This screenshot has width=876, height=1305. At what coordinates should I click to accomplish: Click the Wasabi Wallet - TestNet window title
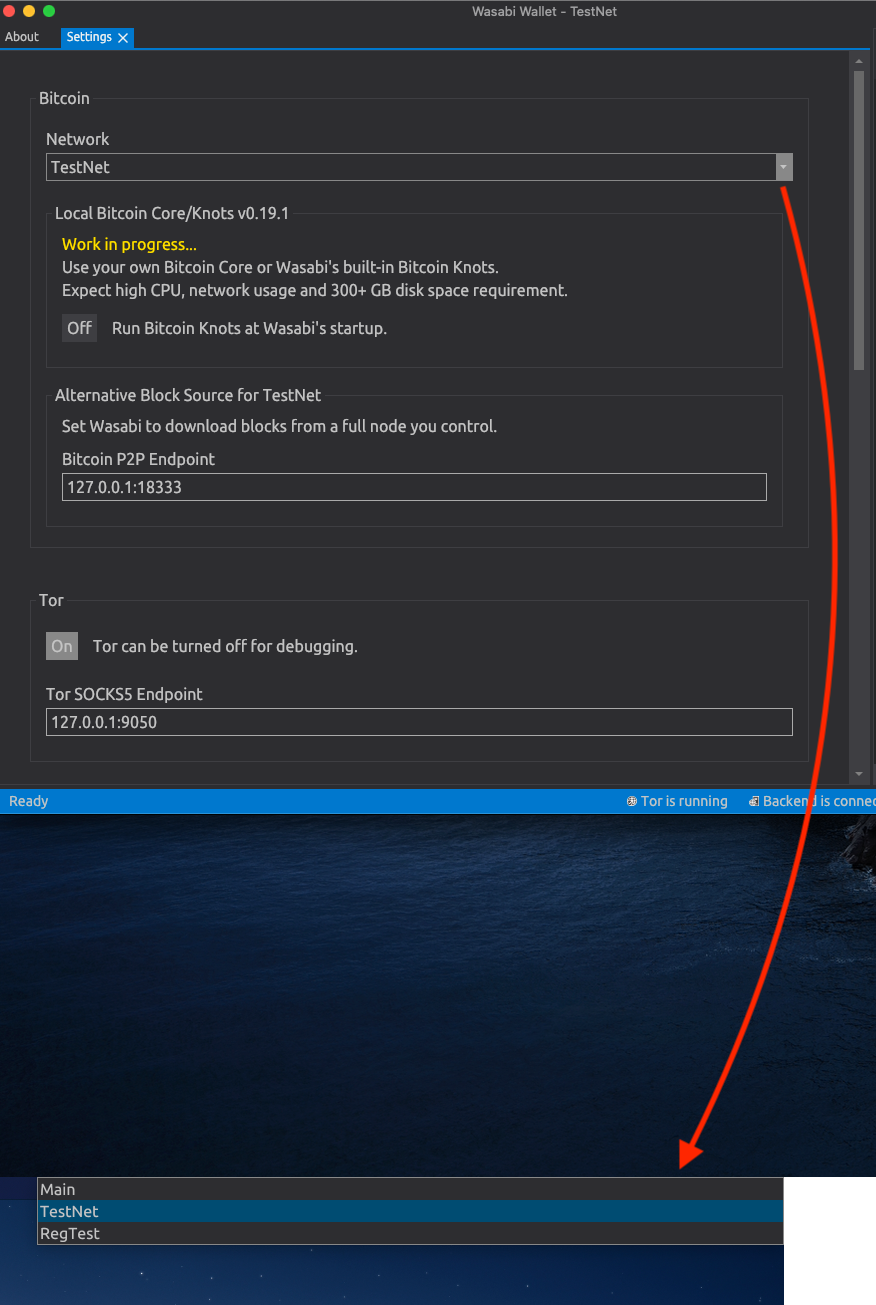point(545,11)
